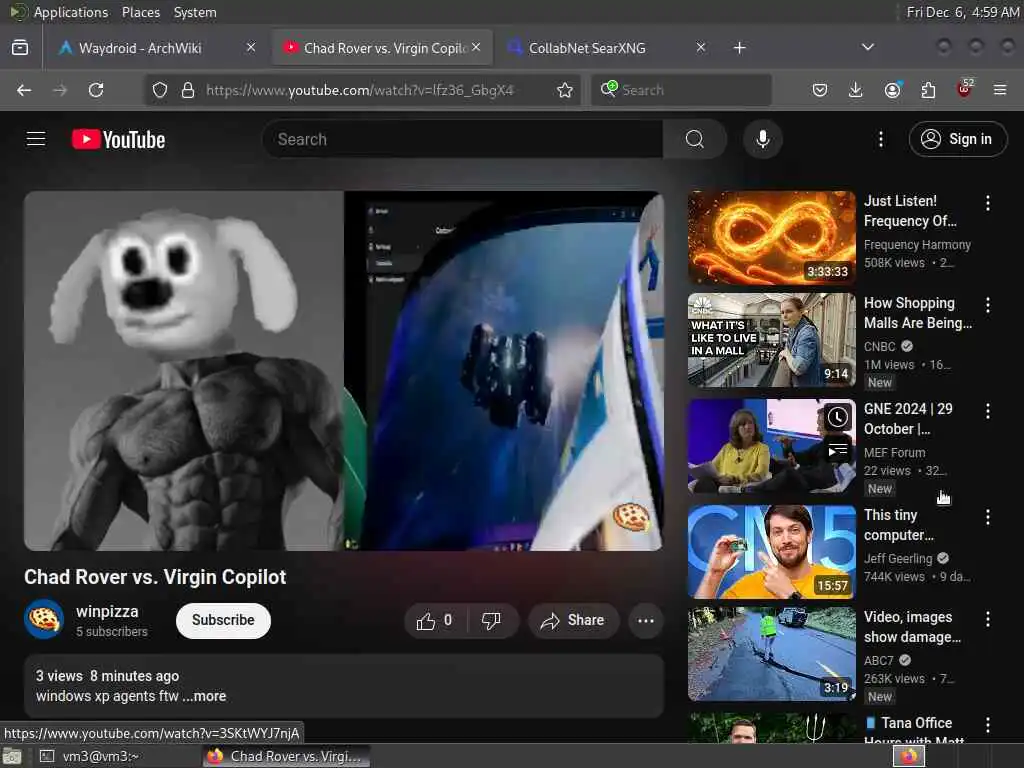Open the Pocket save icon
The image size is (1024, 768).
(x=820, y=90)
